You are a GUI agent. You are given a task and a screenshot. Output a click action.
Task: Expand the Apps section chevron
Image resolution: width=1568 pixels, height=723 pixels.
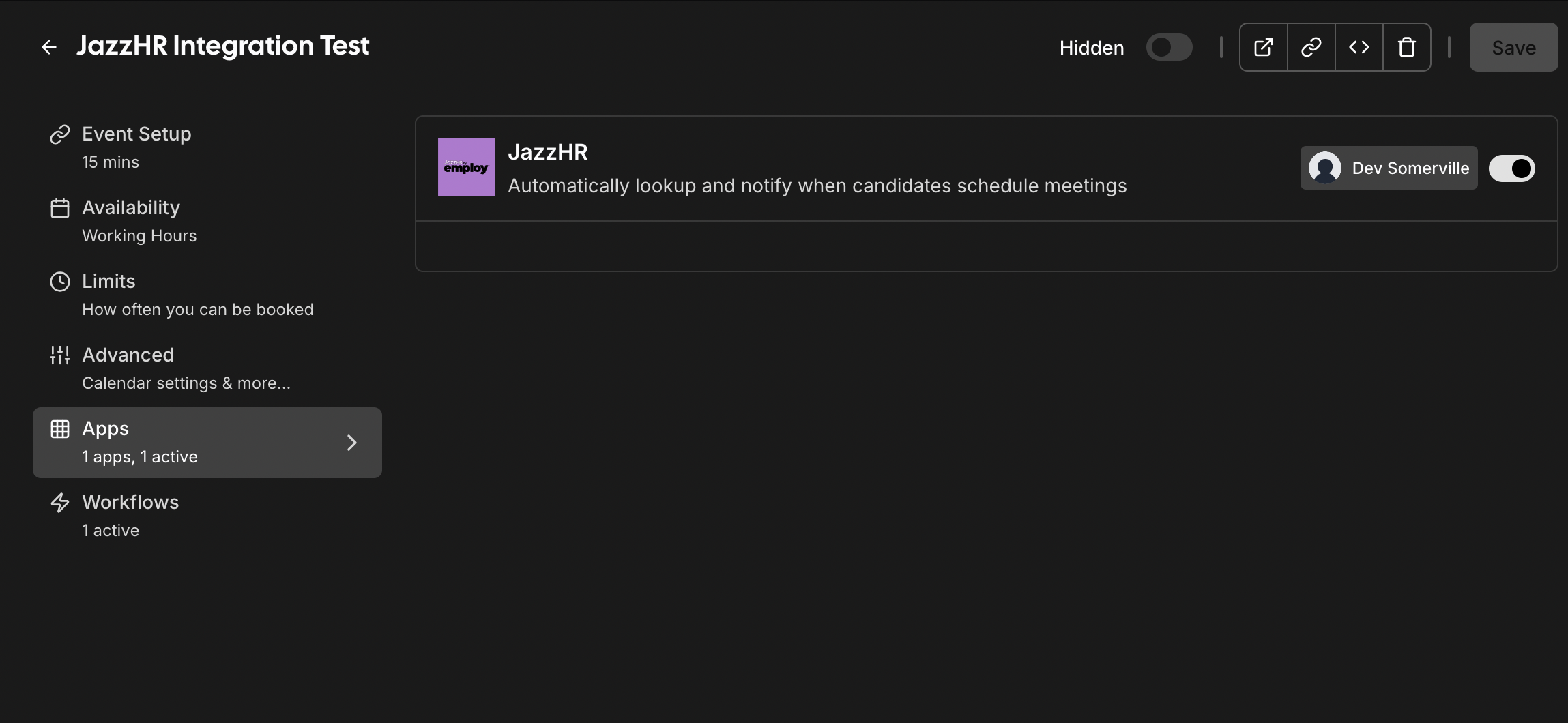pos(352,442)
